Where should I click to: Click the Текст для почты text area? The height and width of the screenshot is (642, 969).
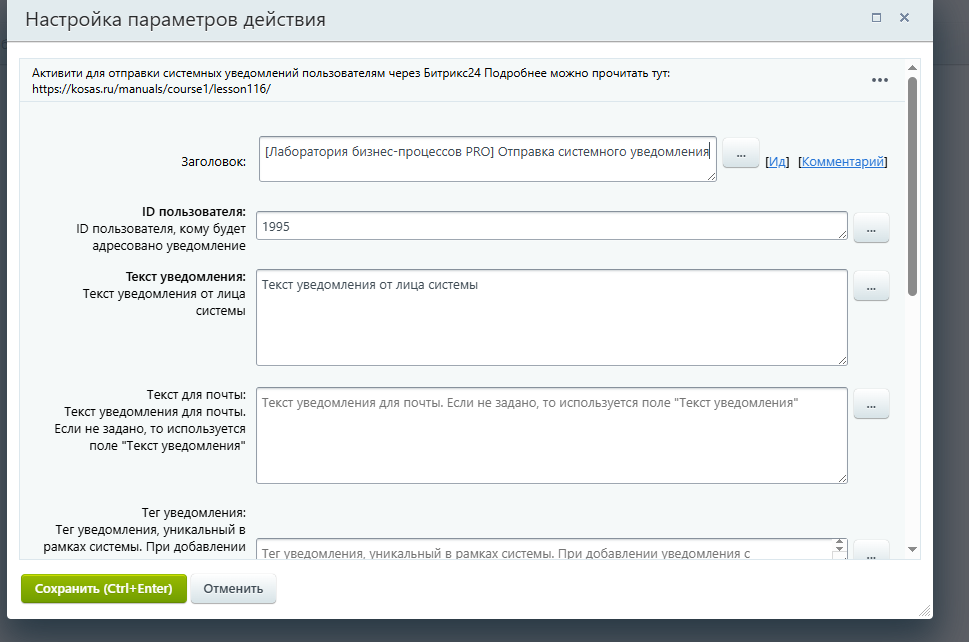tap(550, 435)
